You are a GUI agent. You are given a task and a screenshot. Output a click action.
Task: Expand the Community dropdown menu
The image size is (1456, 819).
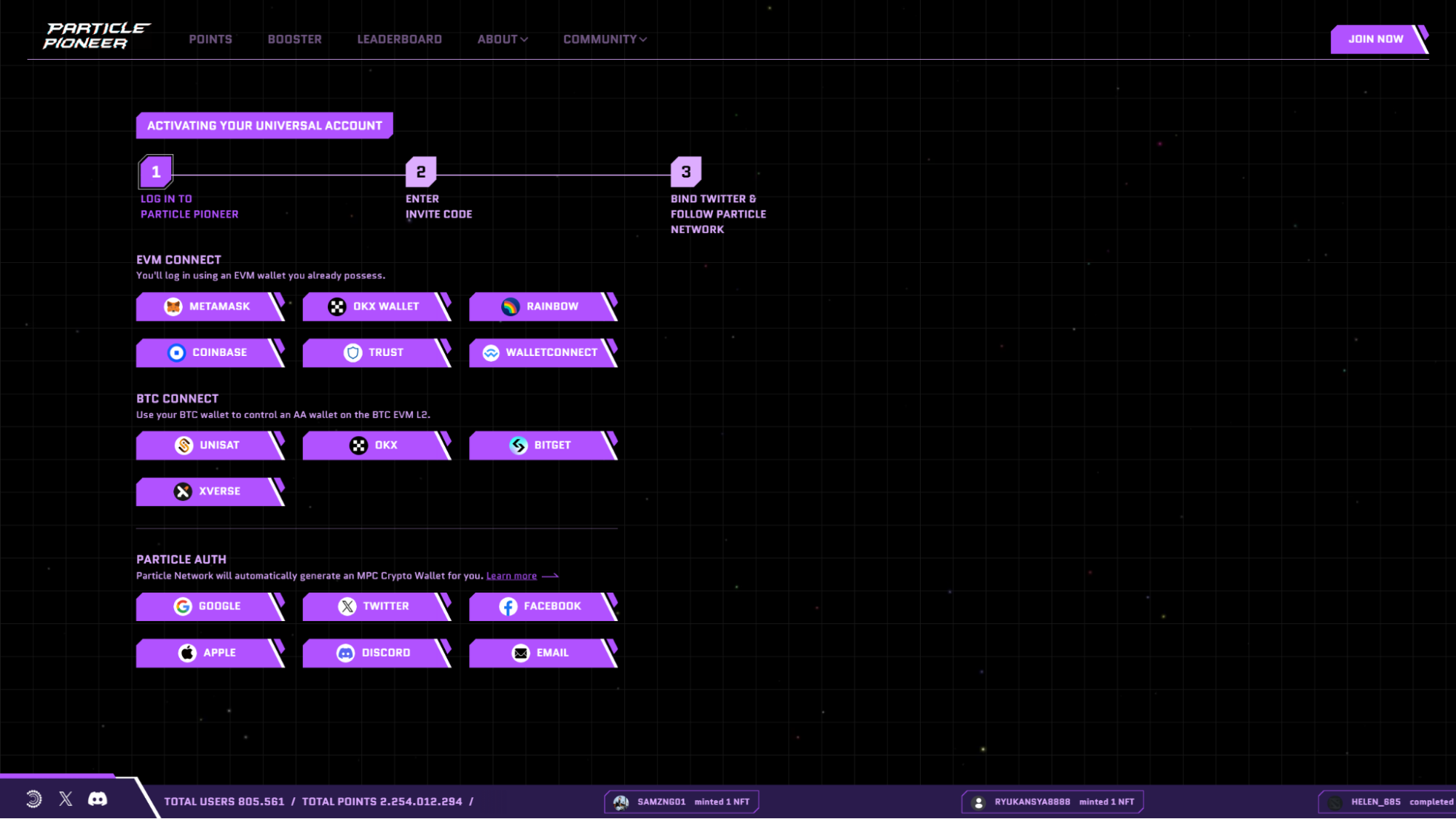coord(605,39)
